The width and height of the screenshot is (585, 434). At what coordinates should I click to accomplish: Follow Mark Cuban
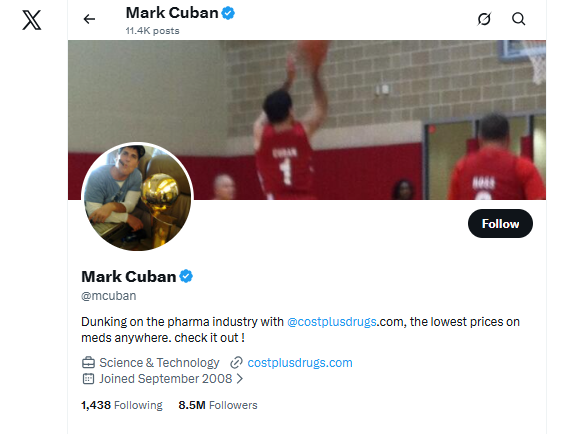tap(500, 224)
